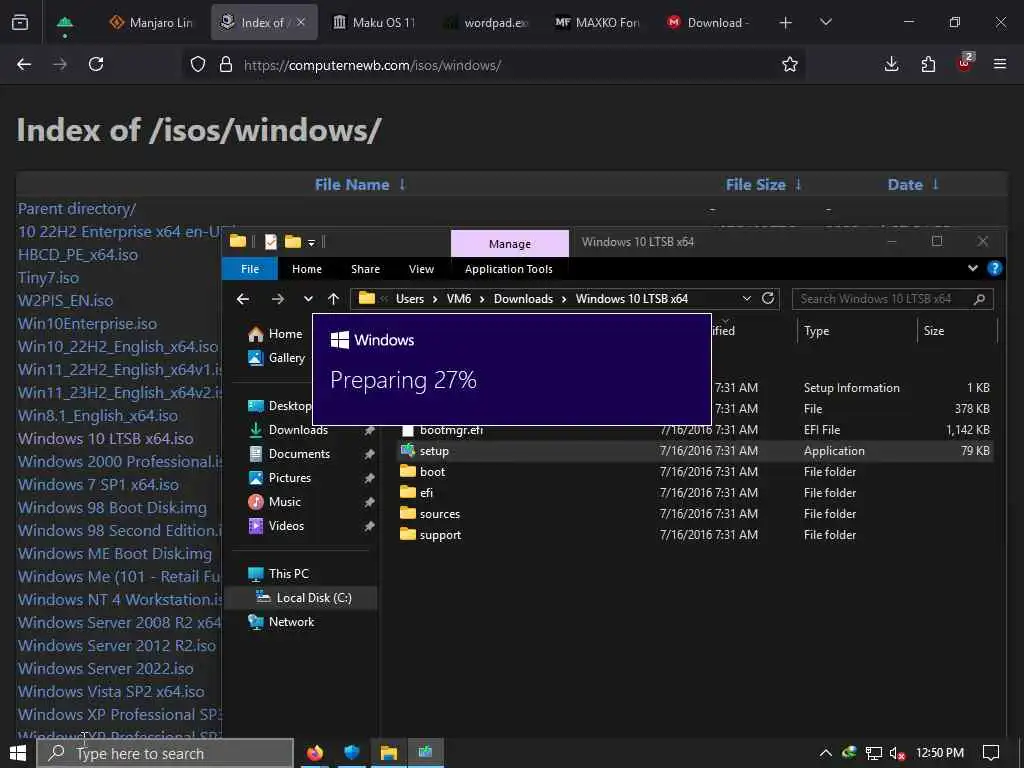
Task: Sort the listing by Date
Action: pos(912,185)
